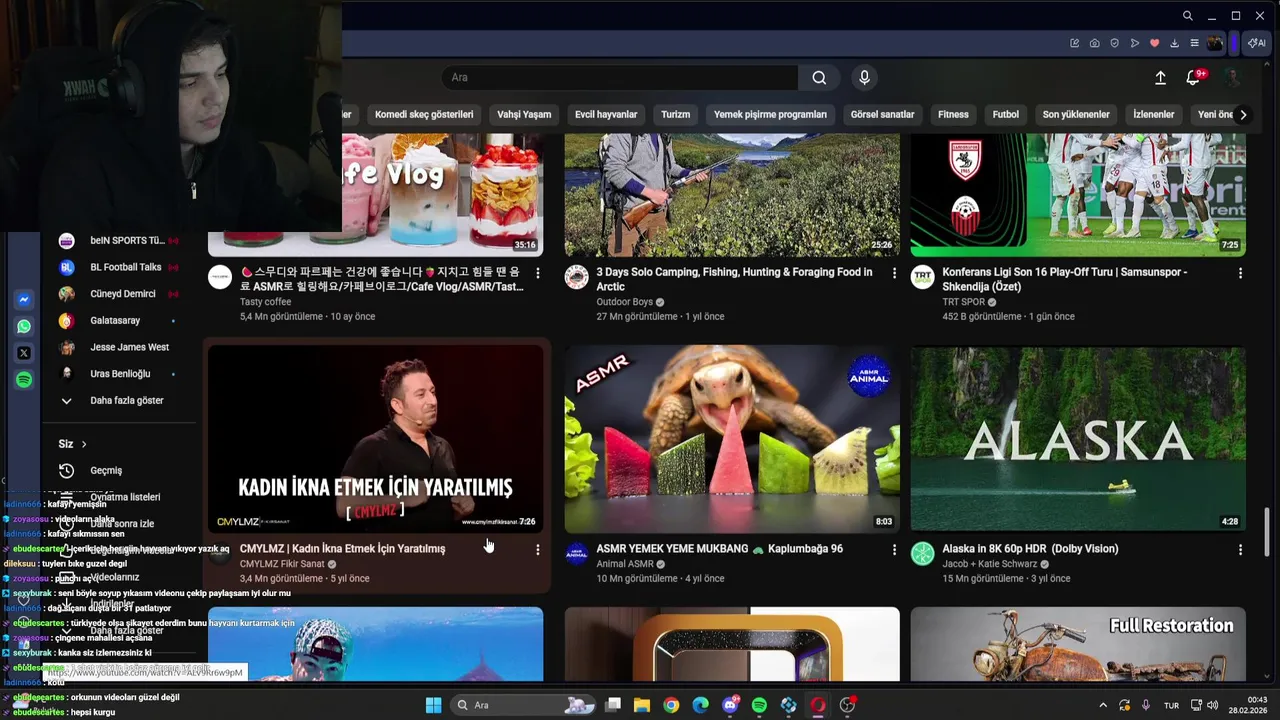Viewport: 1280px width, 720px height.
Task: Open WhatsApp in Opera sidebar
Action: tap(24, 326)
